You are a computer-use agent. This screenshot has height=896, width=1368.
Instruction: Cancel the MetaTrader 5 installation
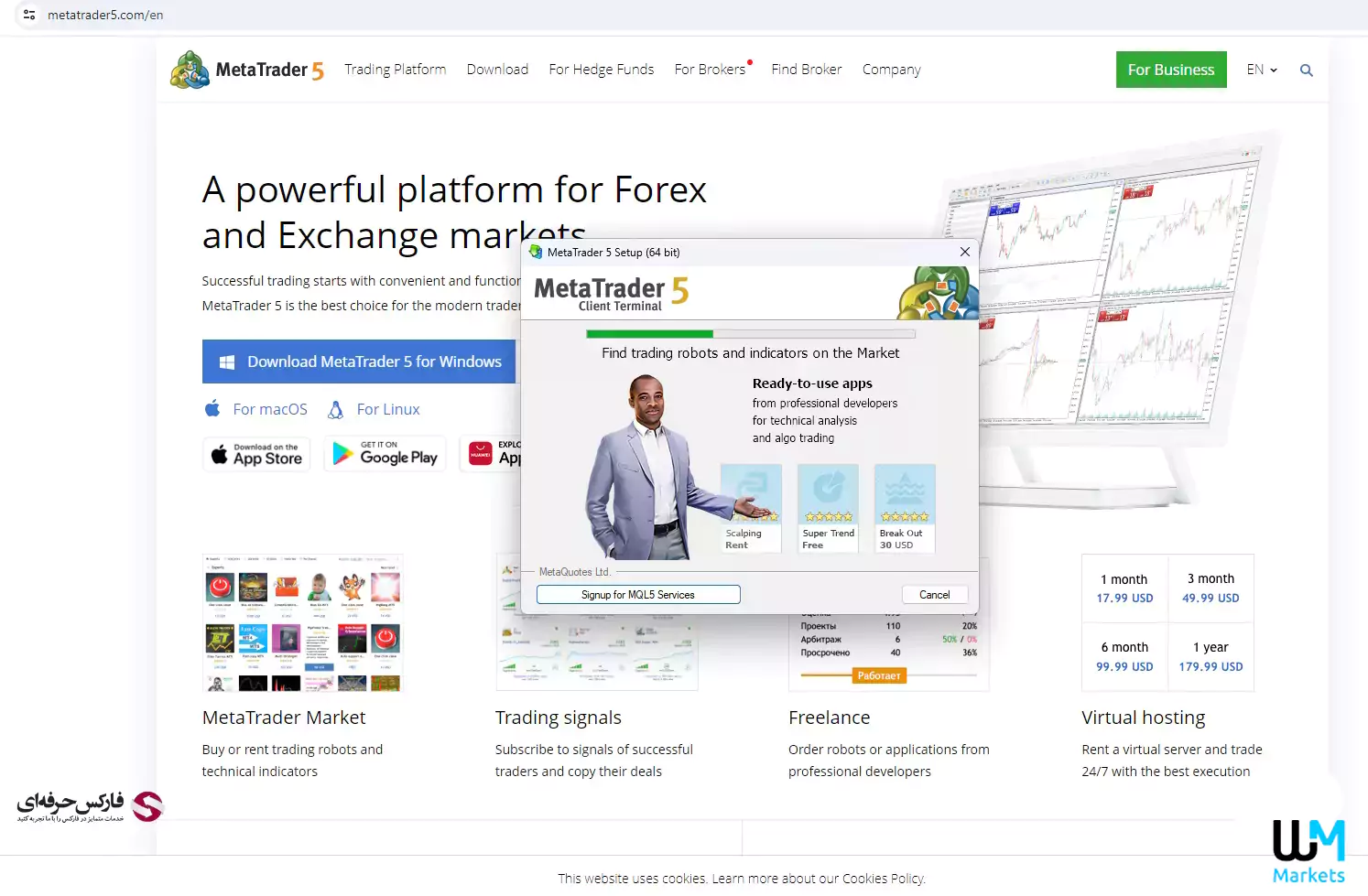coord(934,595)
